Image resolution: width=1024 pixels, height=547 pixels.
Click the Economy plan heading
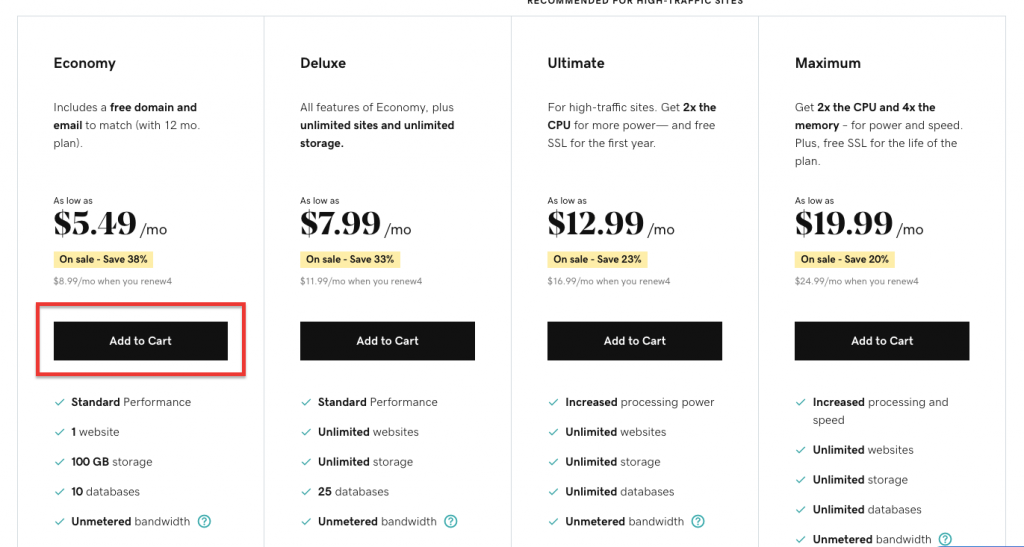pos(85,63)
